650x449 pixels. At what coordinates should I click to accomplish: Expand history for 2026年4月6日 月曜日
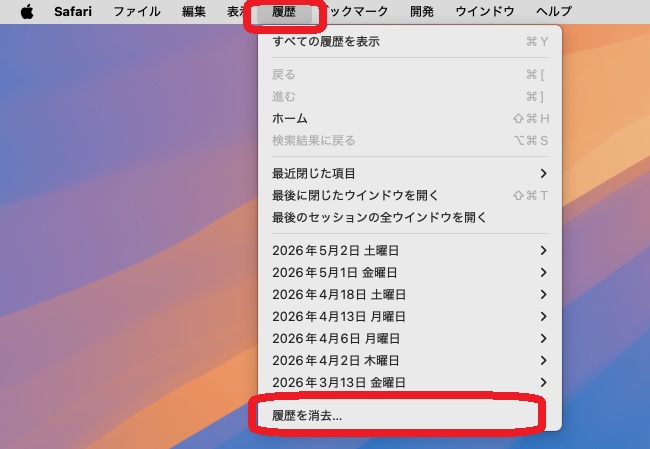pos(410,338)
